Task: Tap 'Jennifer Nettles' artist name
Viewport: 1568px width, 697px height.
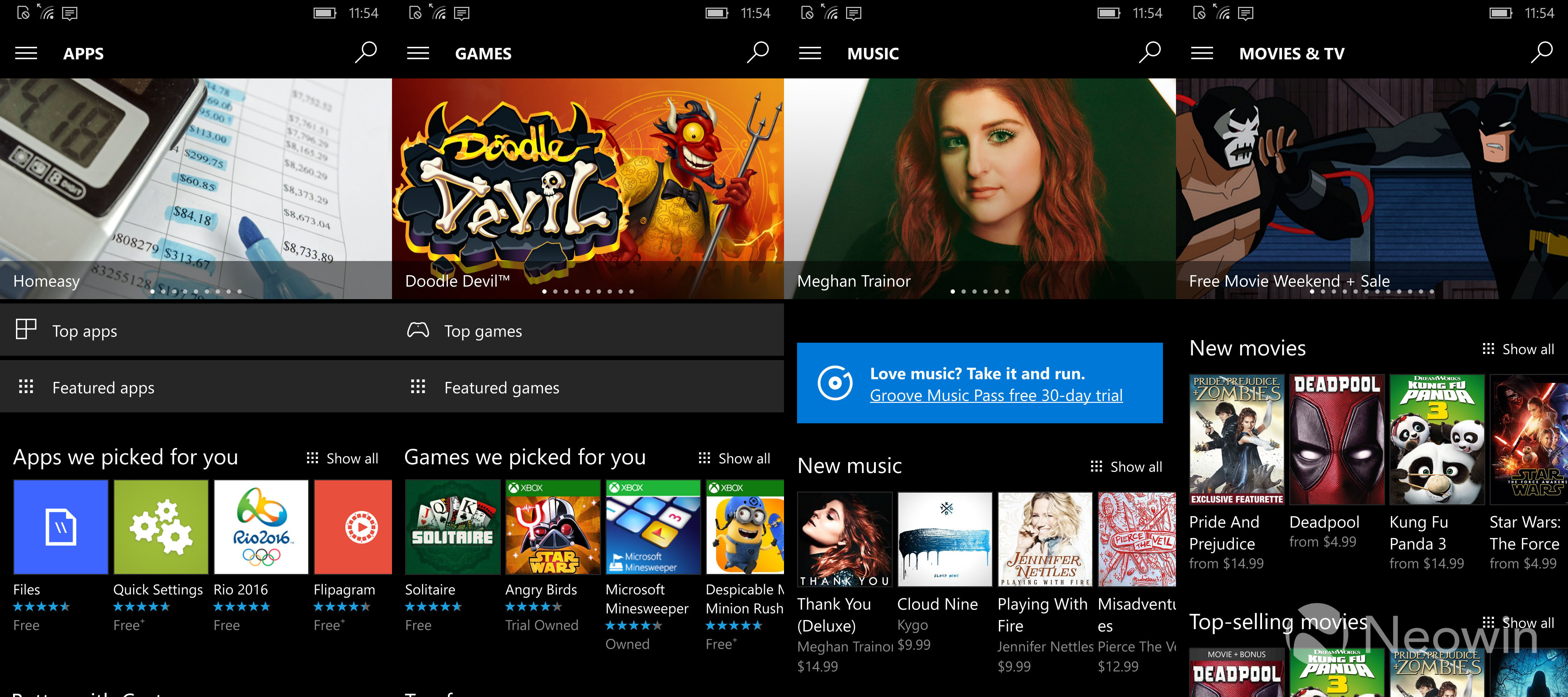Action: click(x=1045, y=647)
